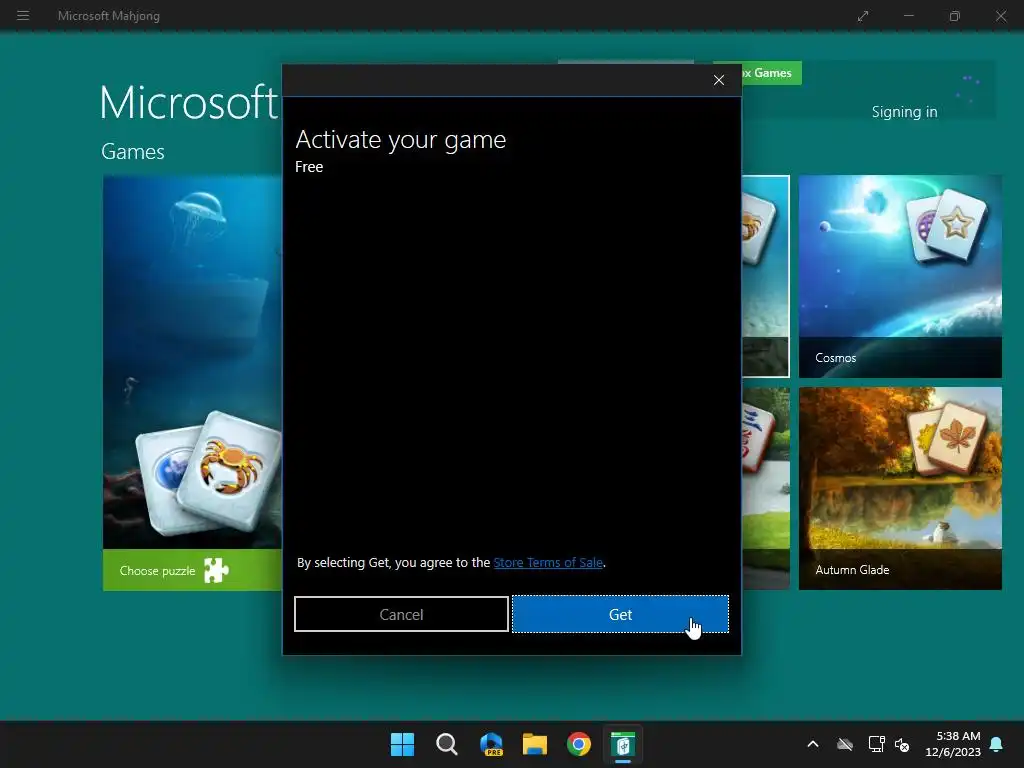
Task: Open Windows Search from the taskbar
Action: (447, 744)
